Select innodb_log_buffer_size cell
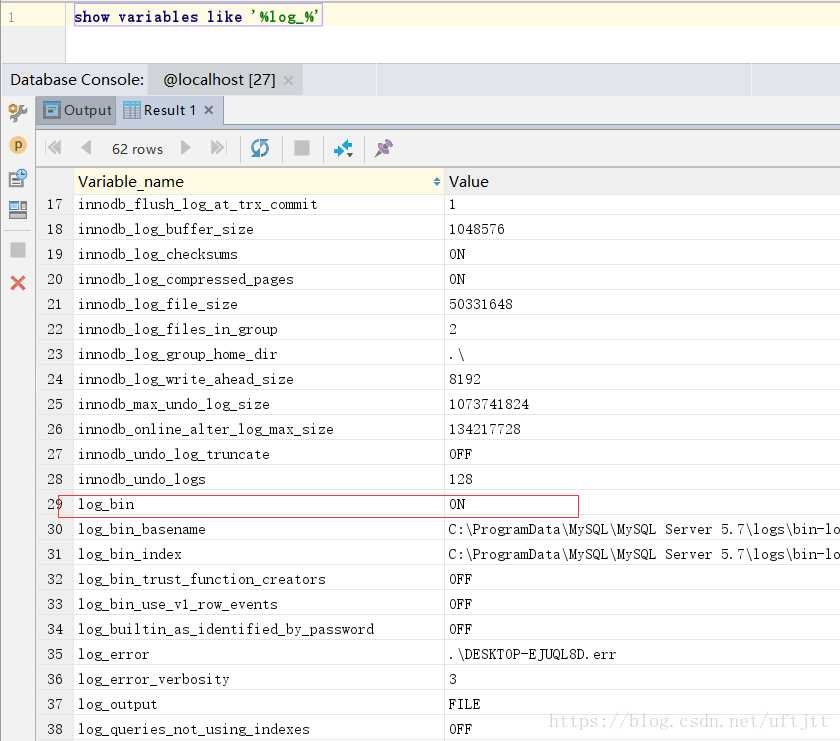The height and width of the screenshot is (741, 840). click(x=259, y=229)
